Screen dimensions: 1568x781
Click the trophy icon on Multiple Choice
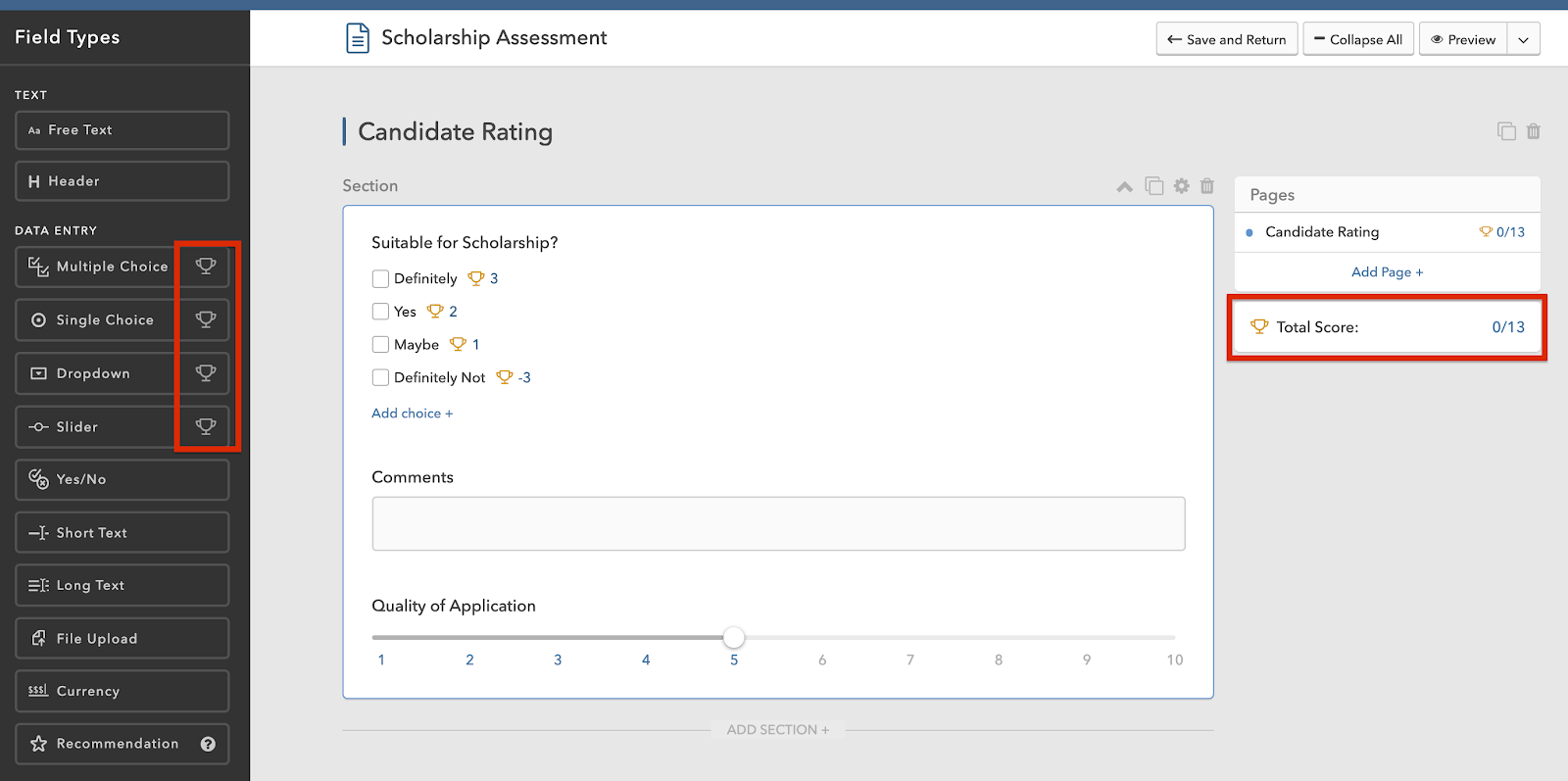206,267
